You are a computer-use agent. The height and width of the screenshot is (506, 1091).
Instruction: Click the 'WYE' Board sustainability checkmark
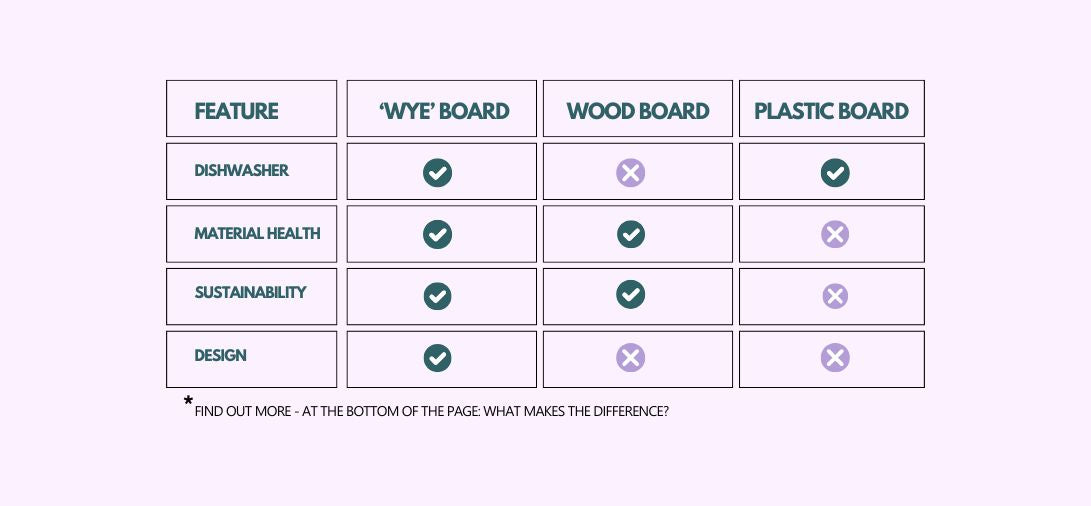pyautogui.click(x=437, y=296)
